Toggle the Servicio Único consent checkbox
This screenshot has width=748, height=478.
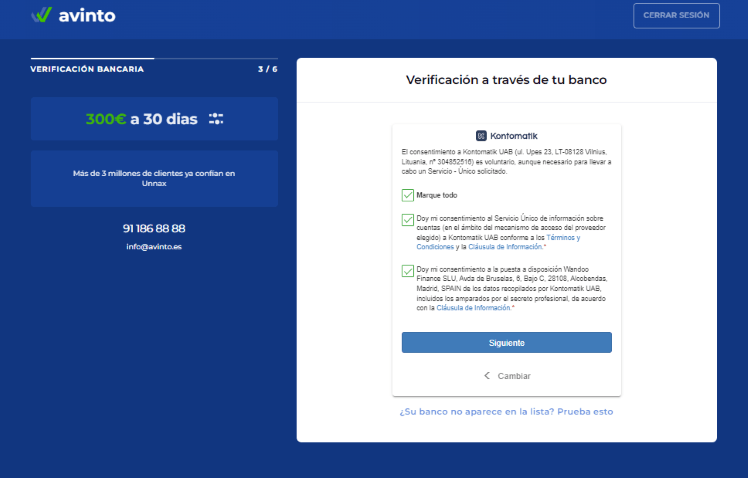click(407, 220)
